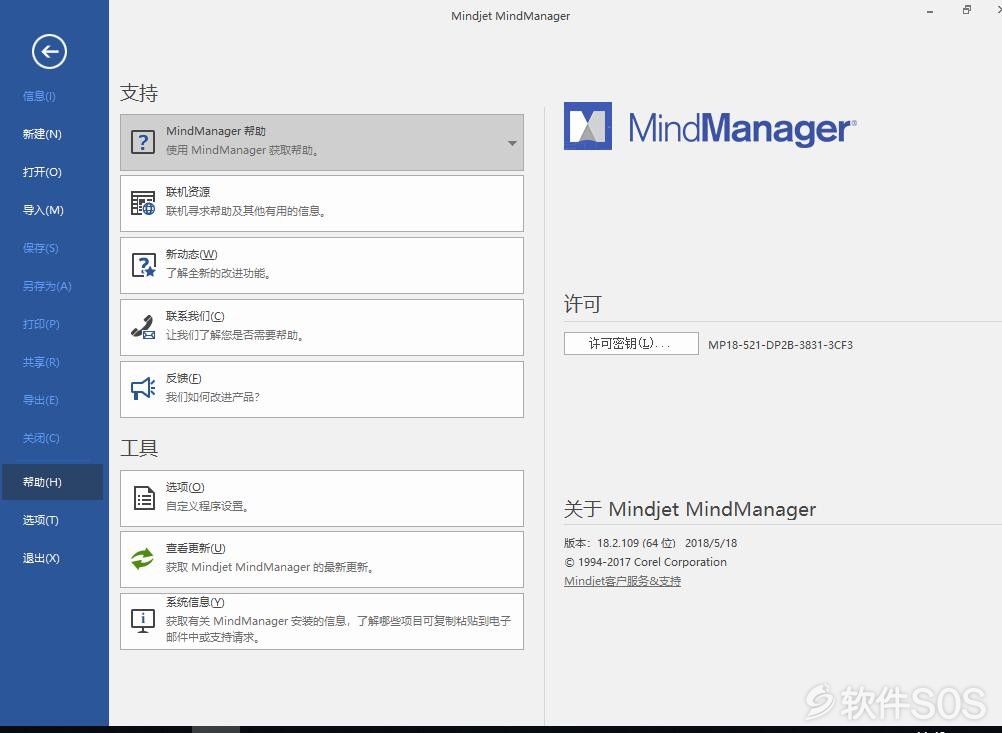Click the MindManager logo image
This screenshot has width=1002, height=733.
click(710, 127)
